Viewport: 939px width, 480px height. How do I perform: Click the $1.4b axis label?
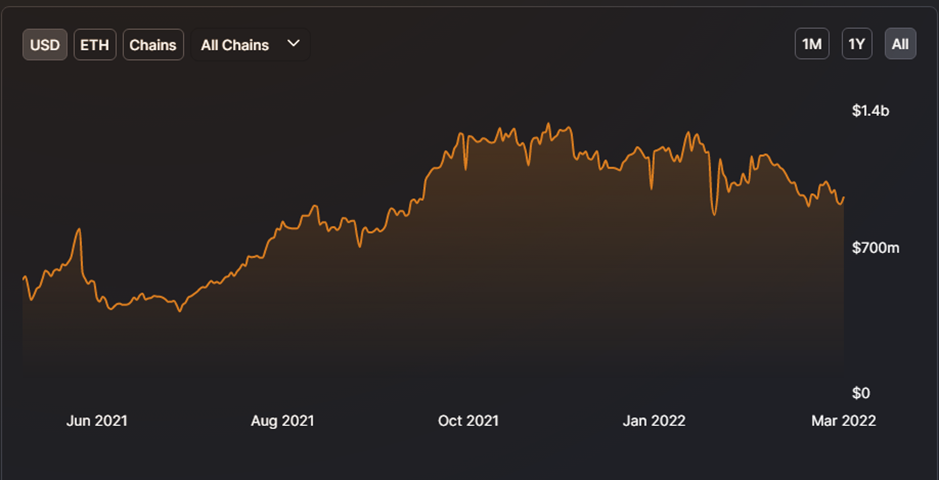tap(871, 111)
